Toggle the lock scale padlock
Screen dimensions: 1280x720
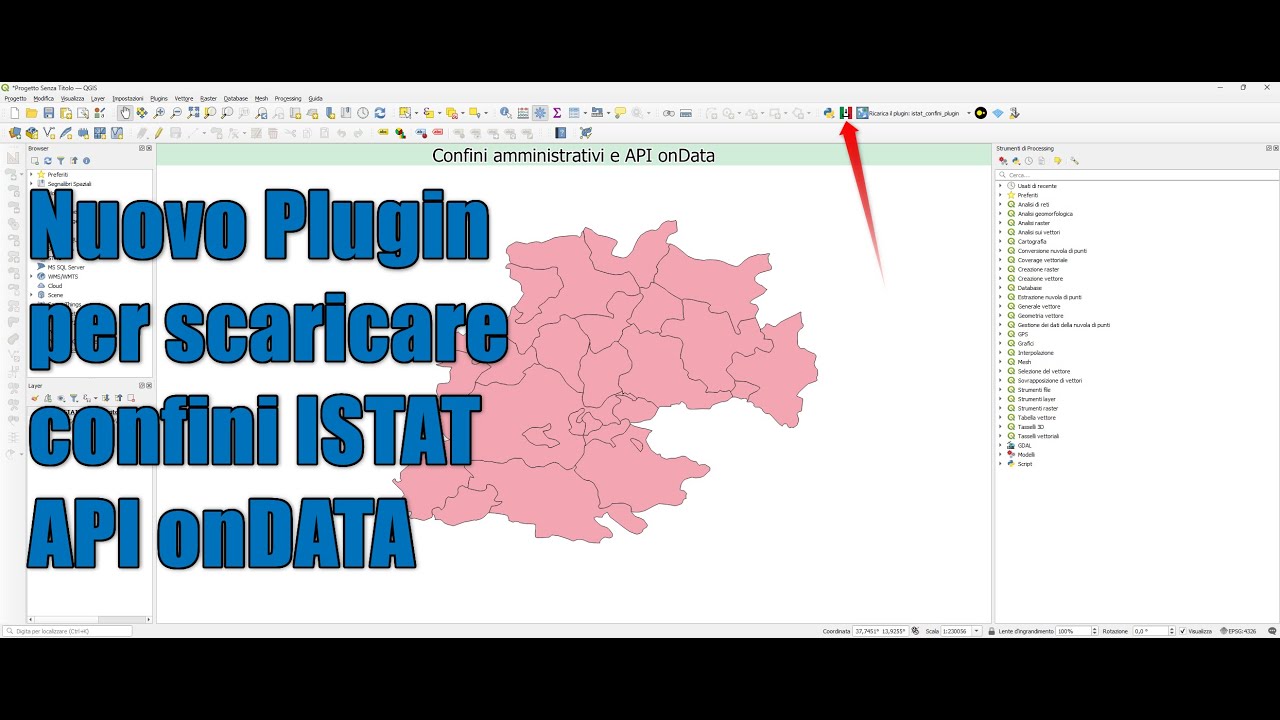pyautogui.click(x=991, y=631)
